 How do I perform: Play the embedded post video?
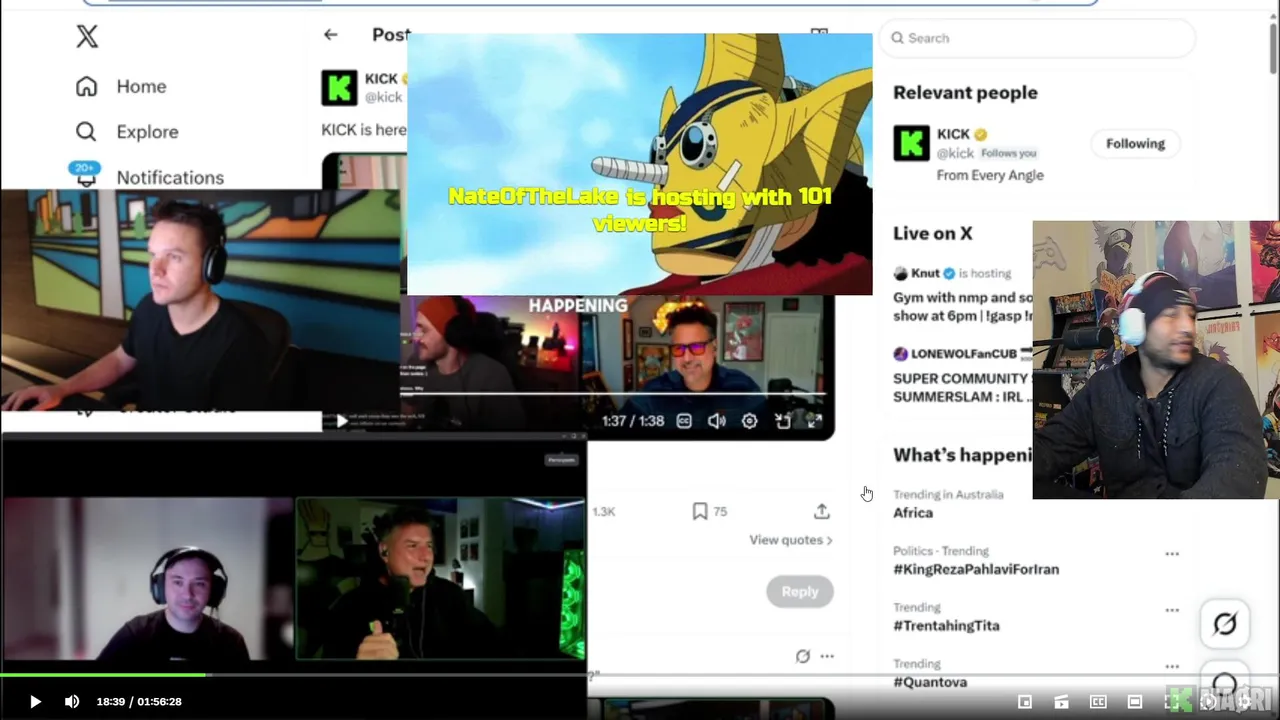click(x=342, y=421)
